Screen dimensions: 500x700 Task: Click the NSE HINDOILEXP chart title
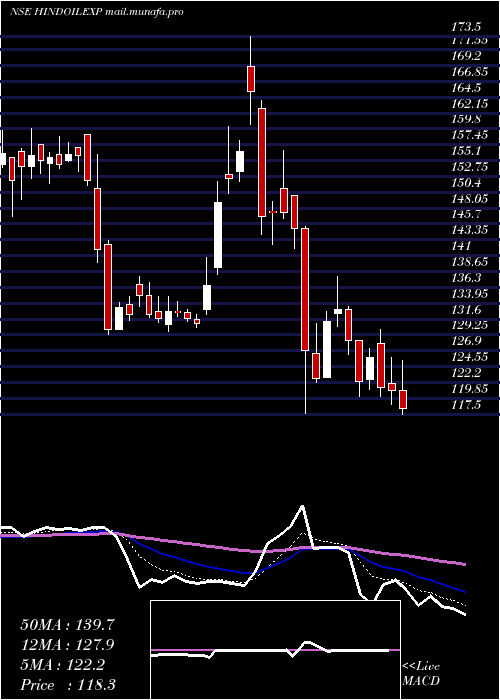97,12
